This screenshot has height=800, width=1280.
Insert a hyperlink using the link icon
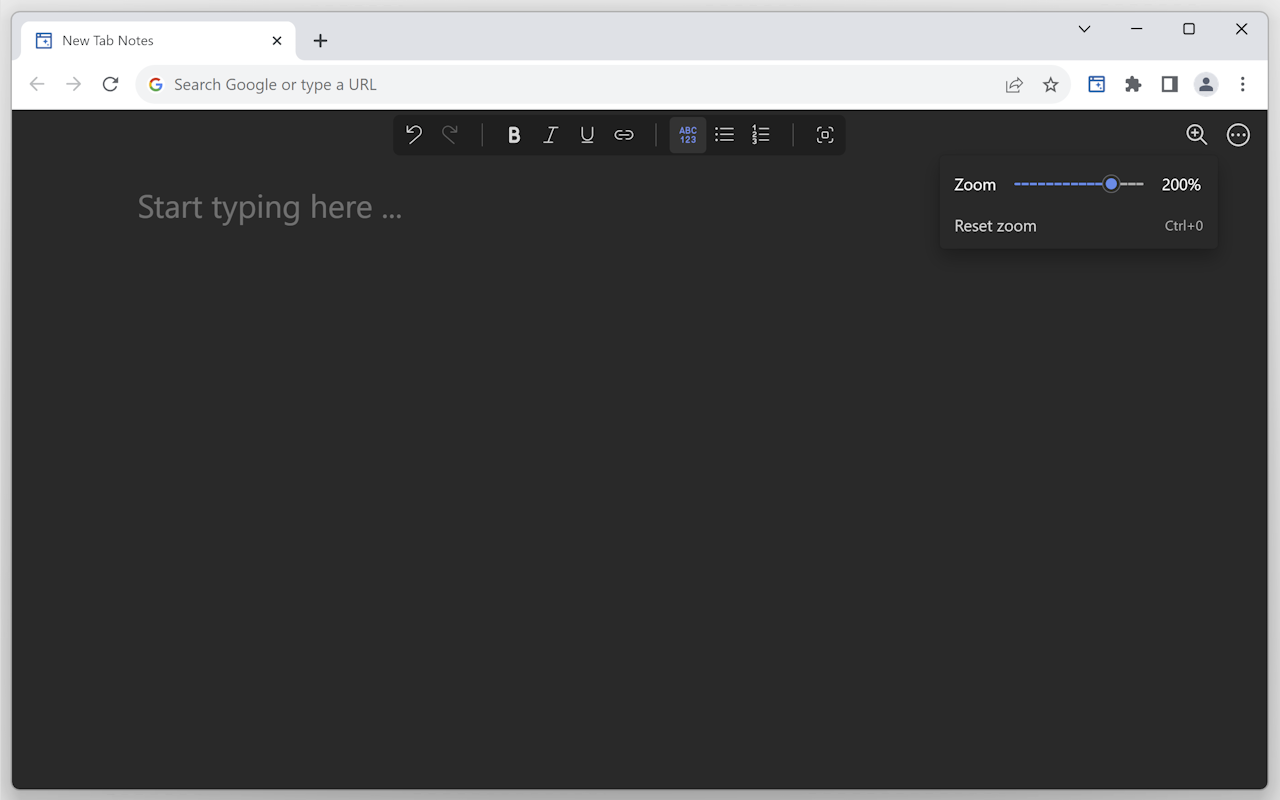click(x=624, y=134)
